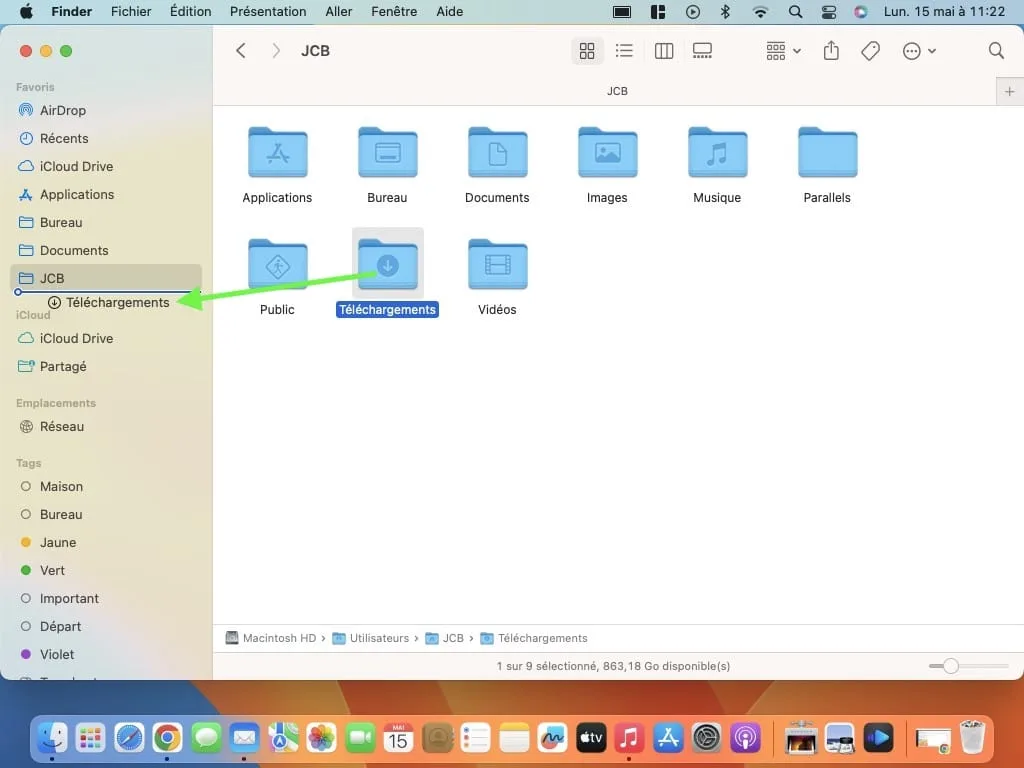Select the JCB tab title
Viewport: 1024px width, 768px height.
617,91
